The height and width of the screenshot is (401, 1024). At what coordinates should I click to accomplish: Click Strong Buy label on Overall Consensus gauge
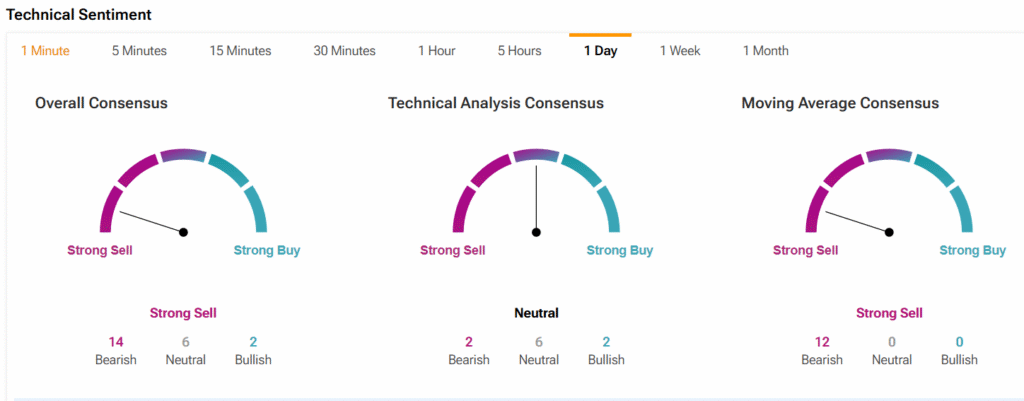coord(267,251)
